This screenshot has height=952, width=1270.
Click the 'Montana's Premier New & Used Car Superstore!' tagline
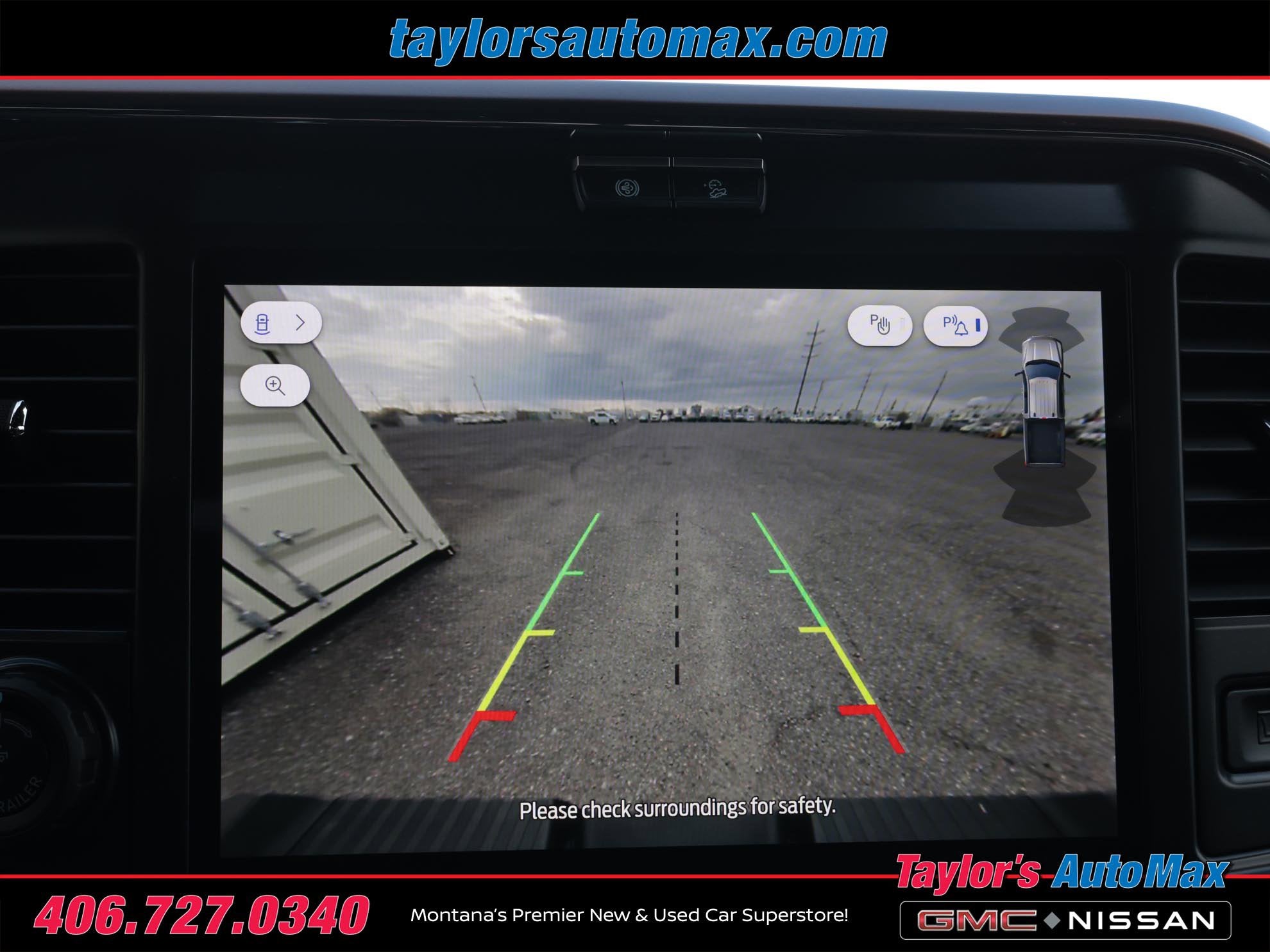[629, 915]
